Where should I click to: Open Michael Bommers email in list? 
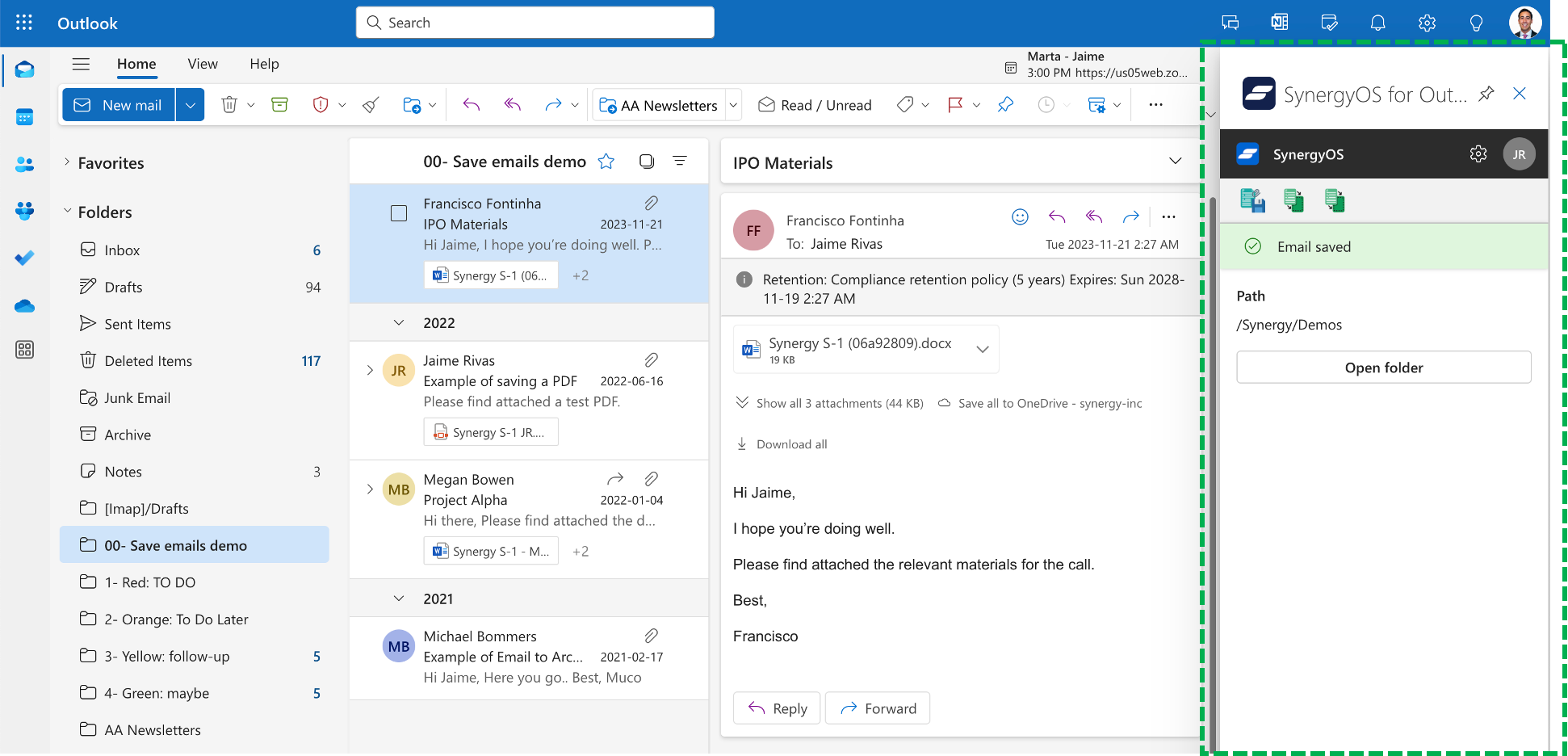529,657
